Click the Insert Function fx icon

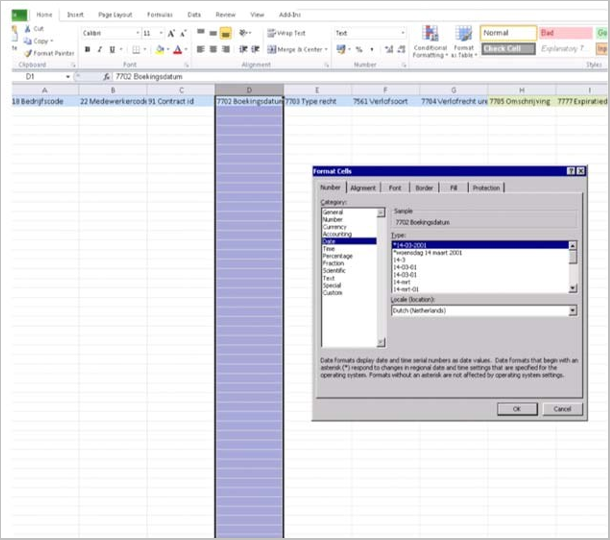[106, 76]
